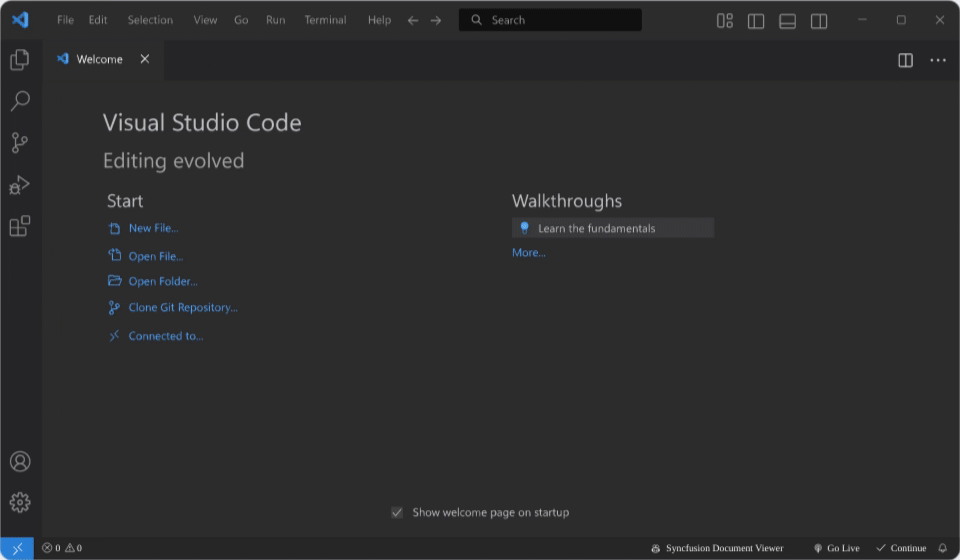
Task: Minimize the VS Code window
Action: [x=862, y=20]
